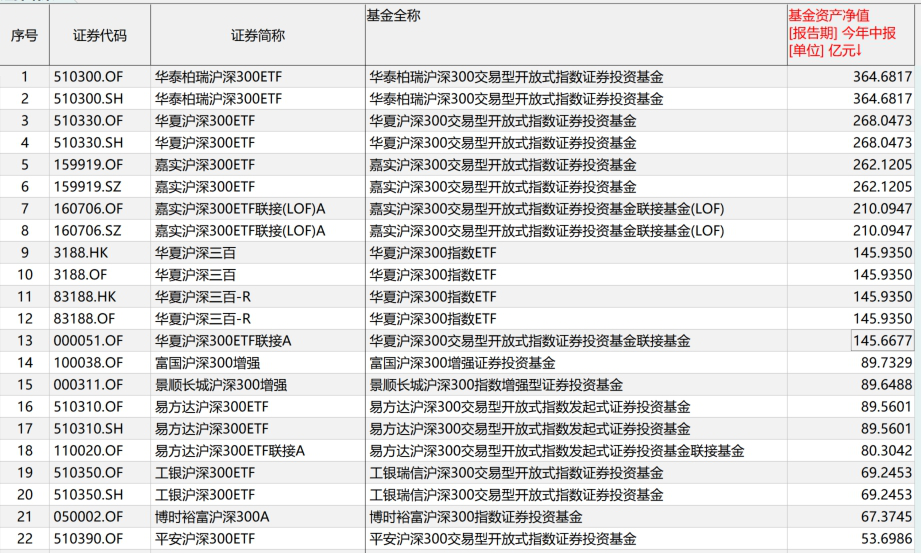The width and height of the screenshot is (922, 554).
Task: Click row number 7 in 序号 column
Action: (24, 209)
